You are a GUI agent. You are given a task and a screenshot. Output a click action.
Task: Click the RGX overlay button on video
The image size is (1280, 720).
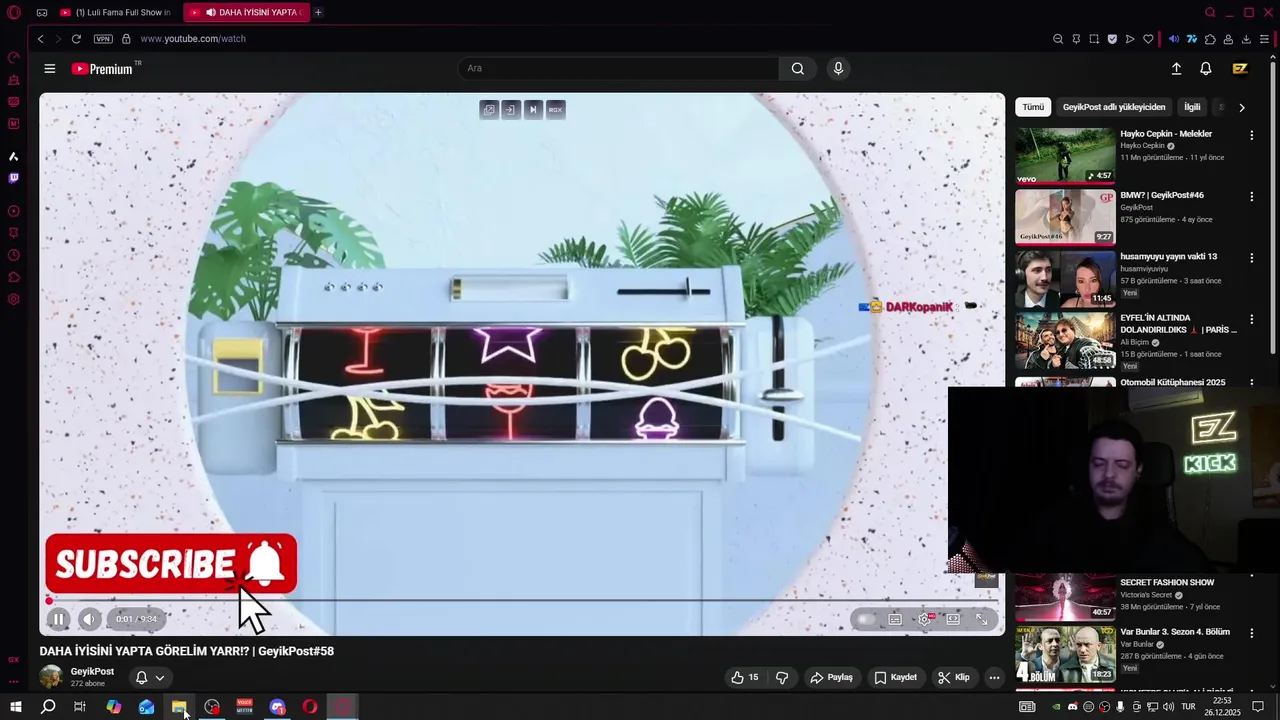[555, 109]
